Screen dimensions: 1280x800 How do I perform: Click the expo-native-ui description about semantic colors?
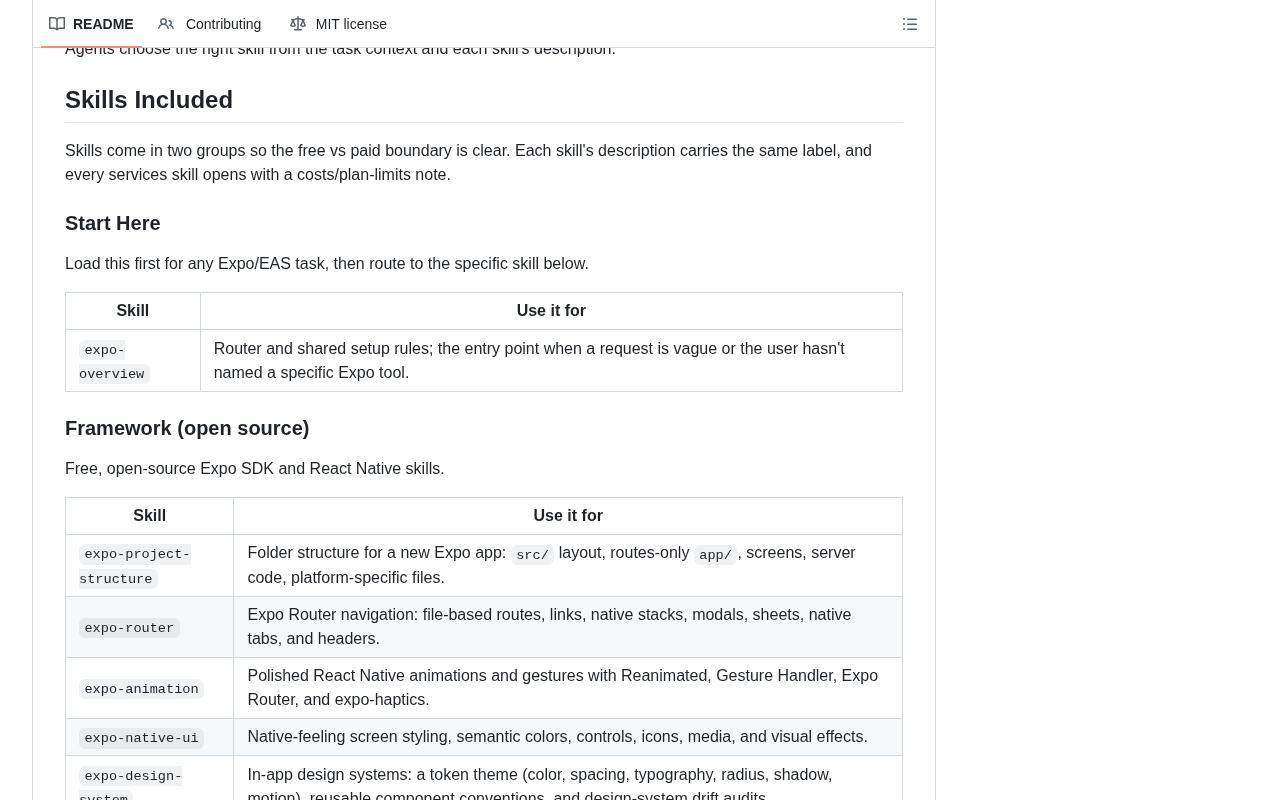click(x=557, y=737)
